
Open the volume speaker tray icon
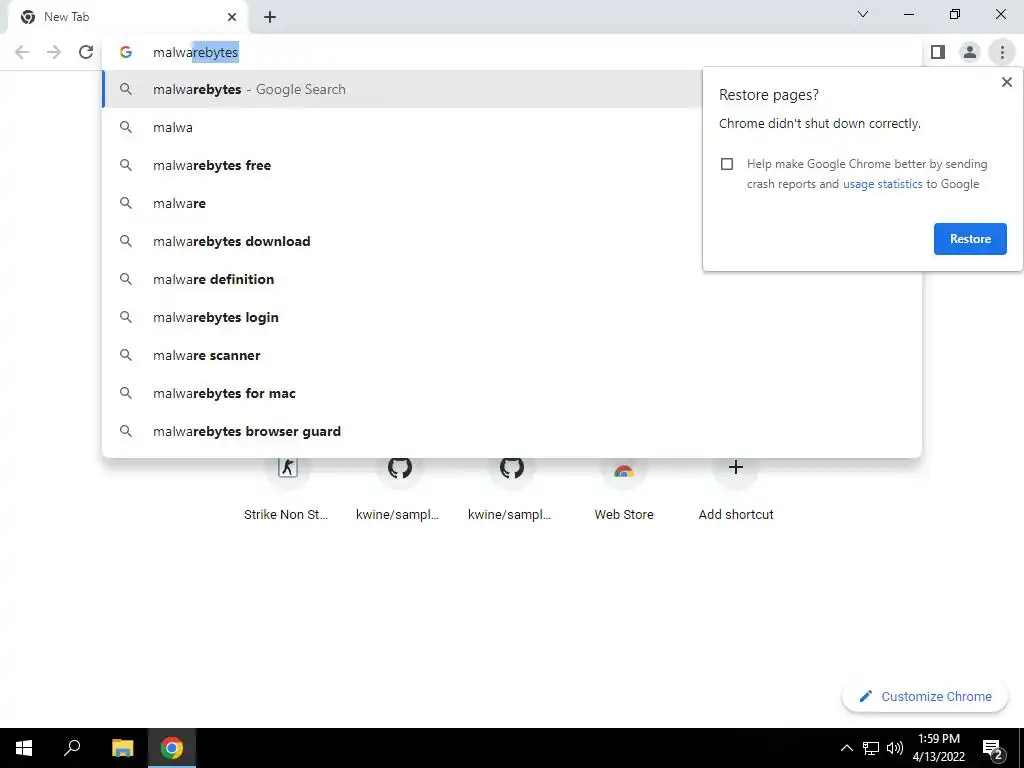click(x=895, y=748)
